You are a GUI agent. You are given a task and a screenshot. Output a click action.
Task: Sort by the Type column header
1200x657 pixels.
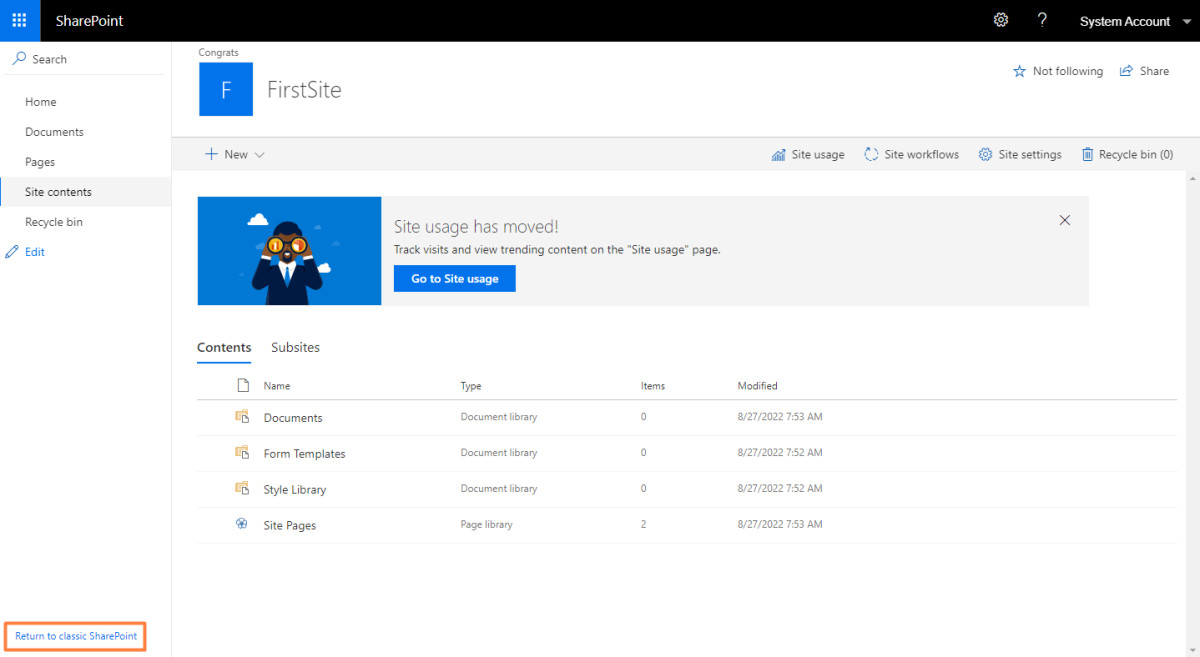point(471,386)
